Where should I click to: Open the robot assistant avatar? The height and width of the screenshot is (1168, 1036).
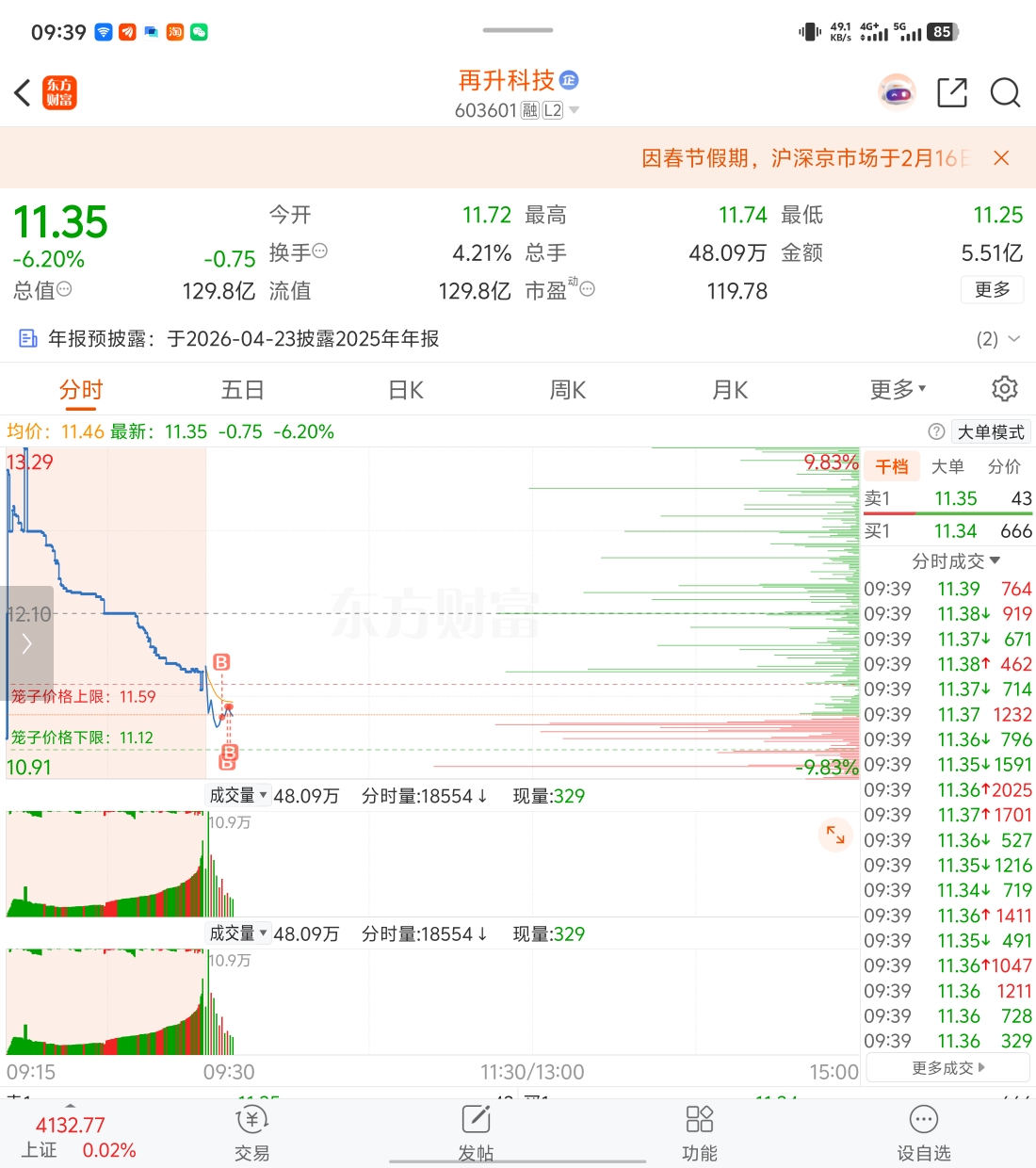897,93
